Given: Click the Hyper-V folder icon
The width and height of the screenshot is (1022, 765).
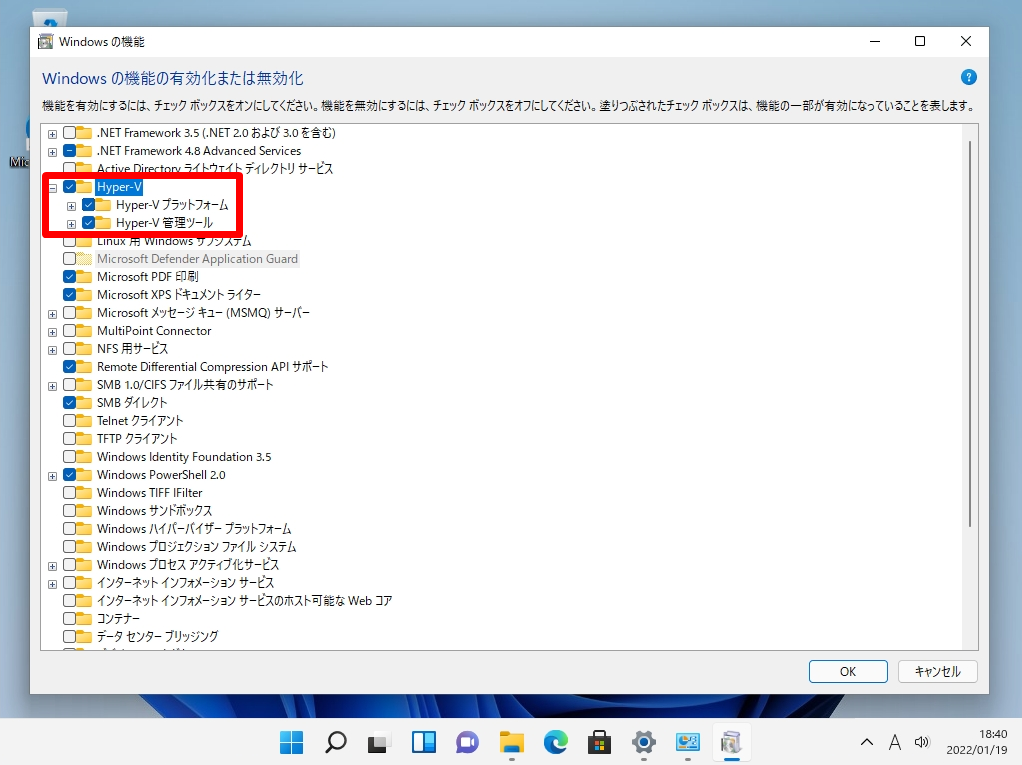Looking at the screenshot, I should click(84, 187).
